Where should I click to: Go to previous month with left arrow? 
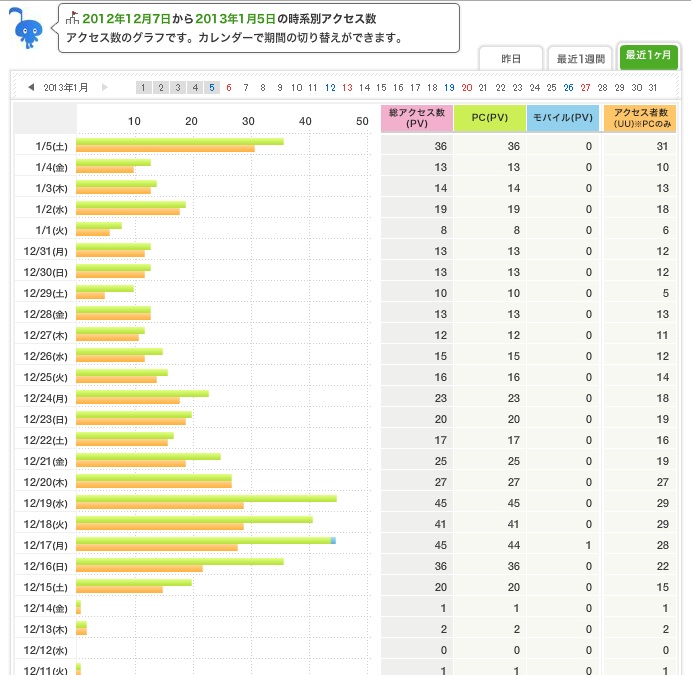[x=31, y=87]
